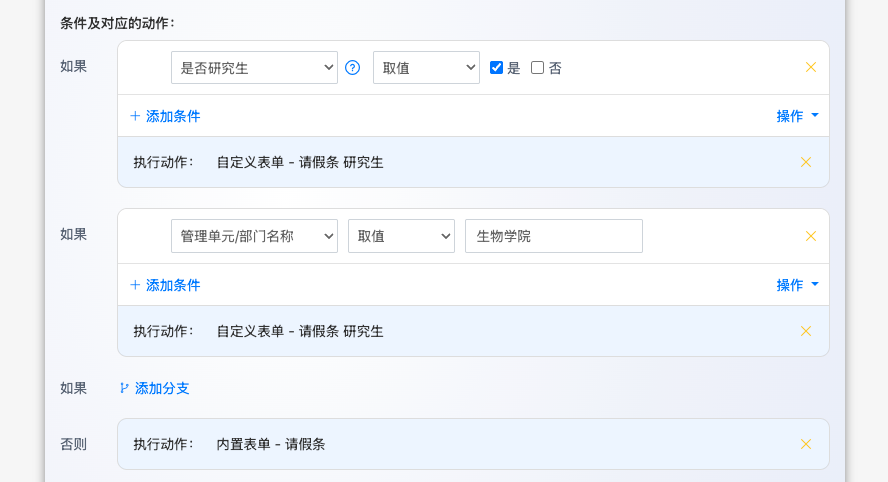Click the 条件及对应的动作 heading

117,23
